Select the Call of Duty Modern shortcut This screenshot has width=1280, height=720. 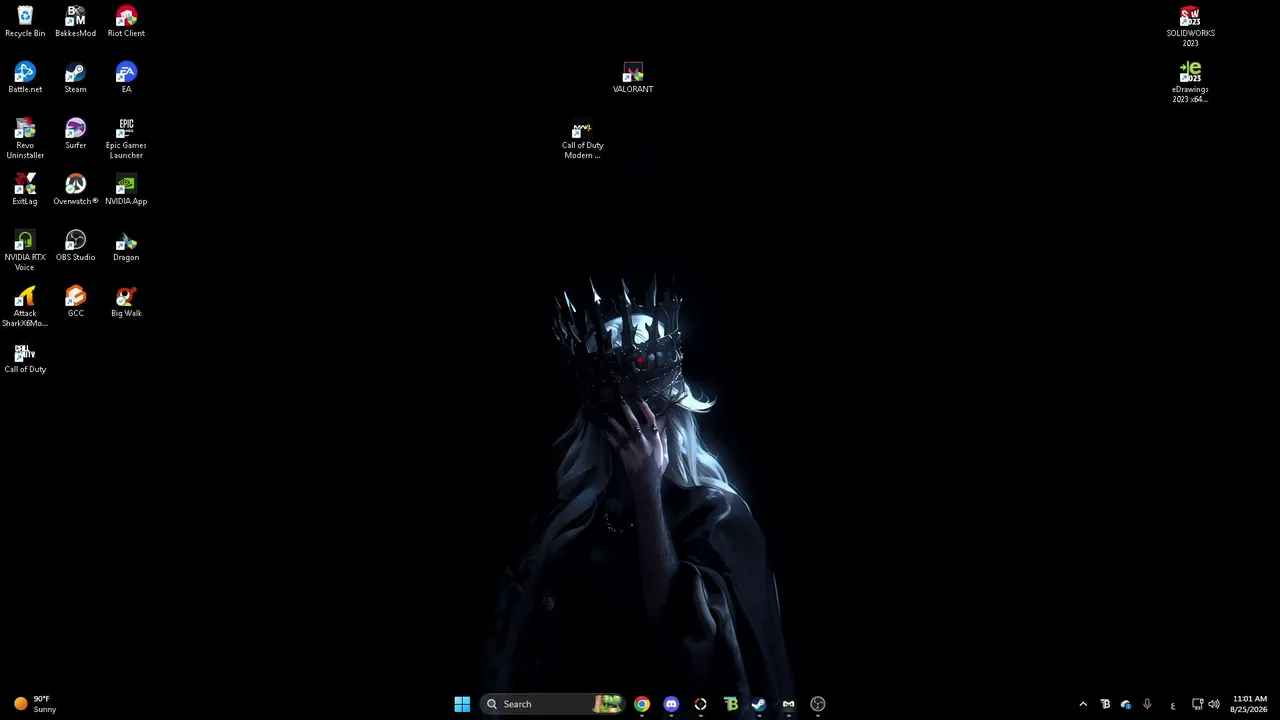(582, 139)
